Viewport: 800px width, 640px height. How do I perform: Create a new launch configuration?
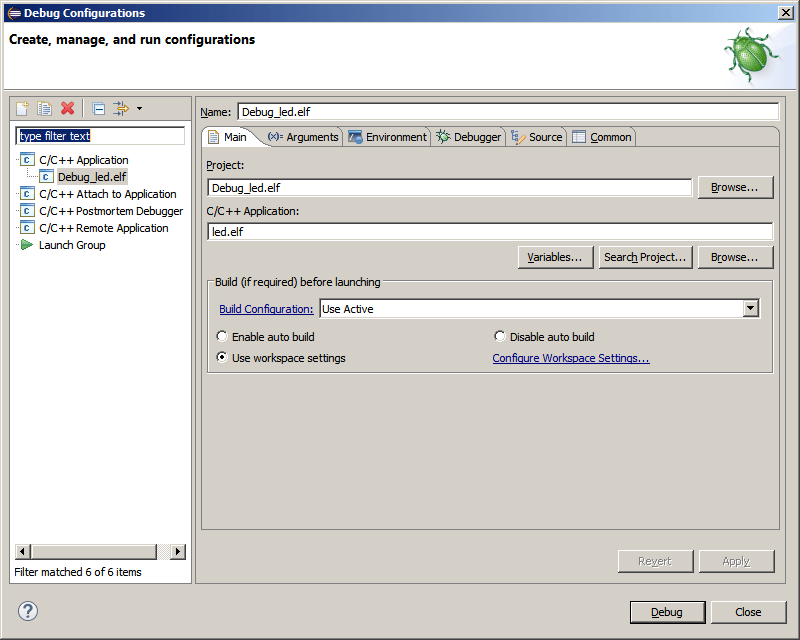[22, 108]
